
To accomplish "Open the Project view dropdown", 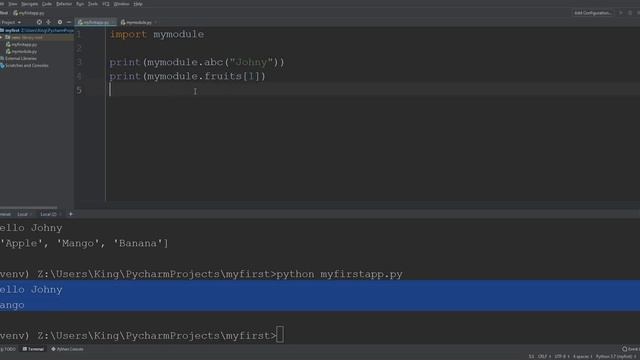I will coord(11,22).
